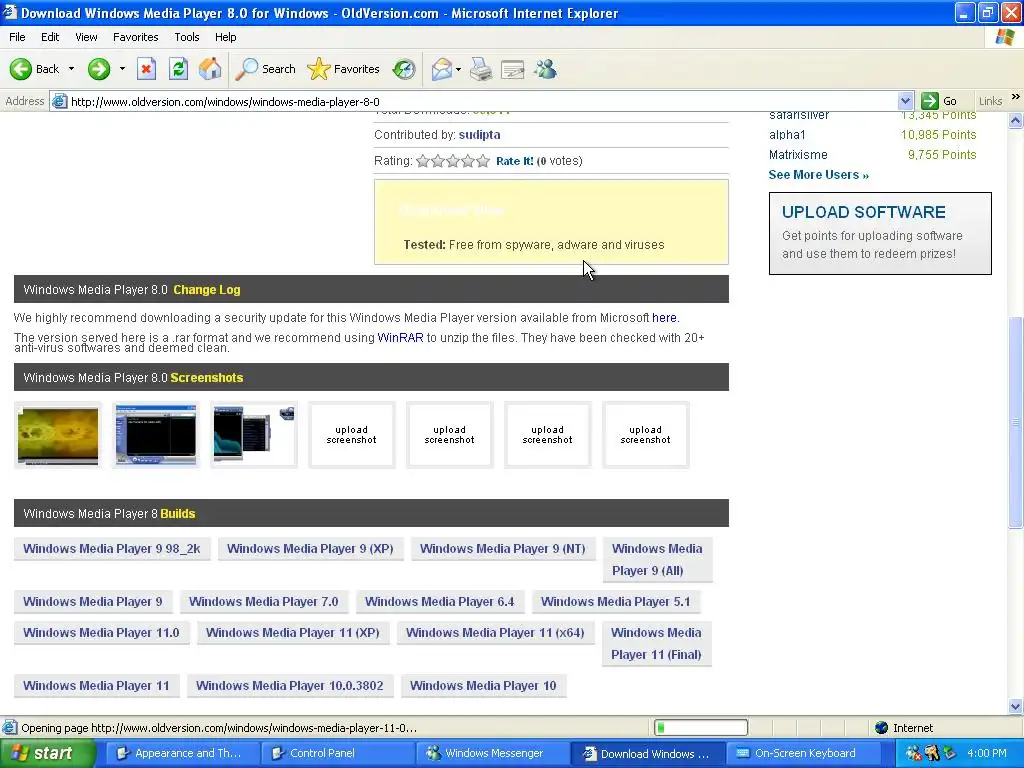Screen dimensions: 1024x768
Task: Click the address bar URL field
Action: click(x=482, y=101)
